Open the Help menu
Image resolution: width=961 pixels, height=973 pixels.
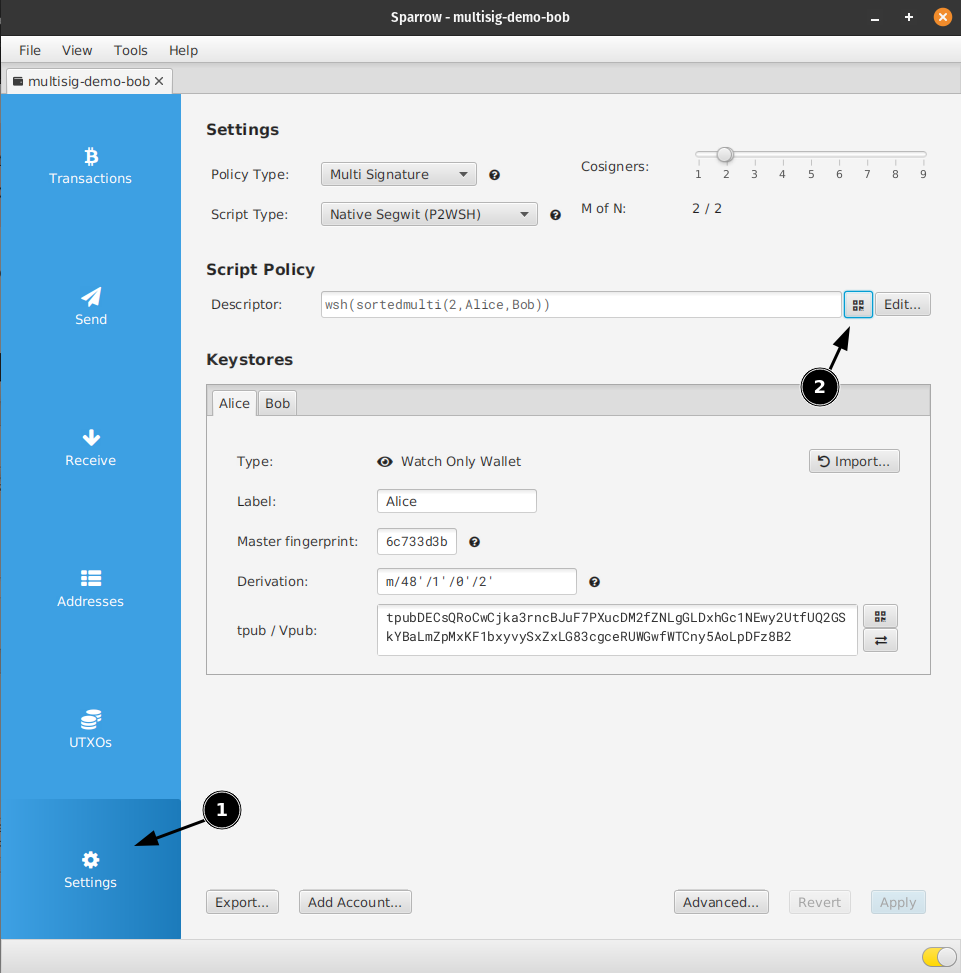[183, 50]
